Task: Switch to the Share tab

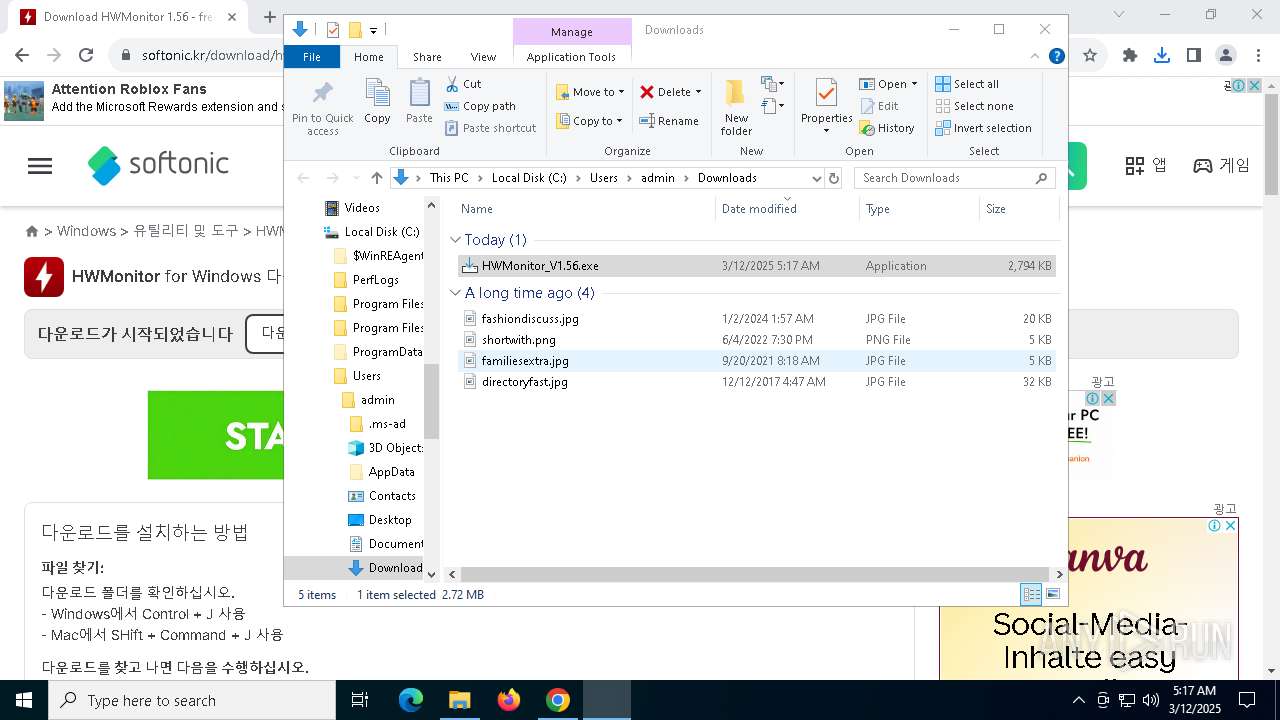Action: pos(427,57)
